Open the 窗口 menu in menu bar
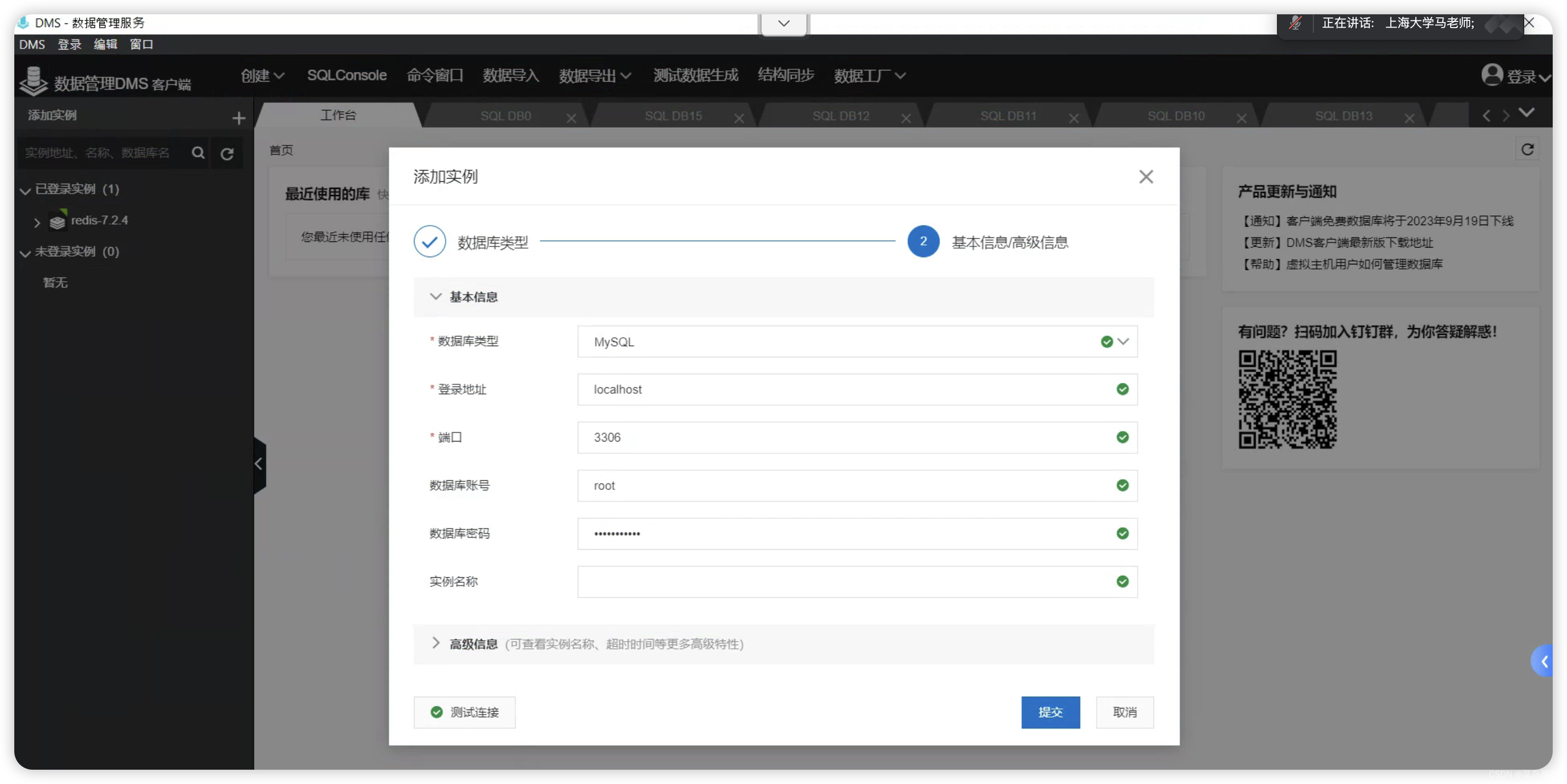Viewport: 1567px width, 784px height. tap(141, 44)
